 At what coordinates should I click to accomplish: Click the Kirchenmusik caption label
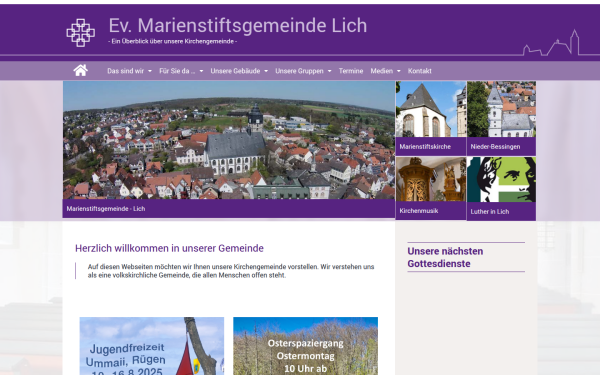pyautogui.click(x=419, y=211)
